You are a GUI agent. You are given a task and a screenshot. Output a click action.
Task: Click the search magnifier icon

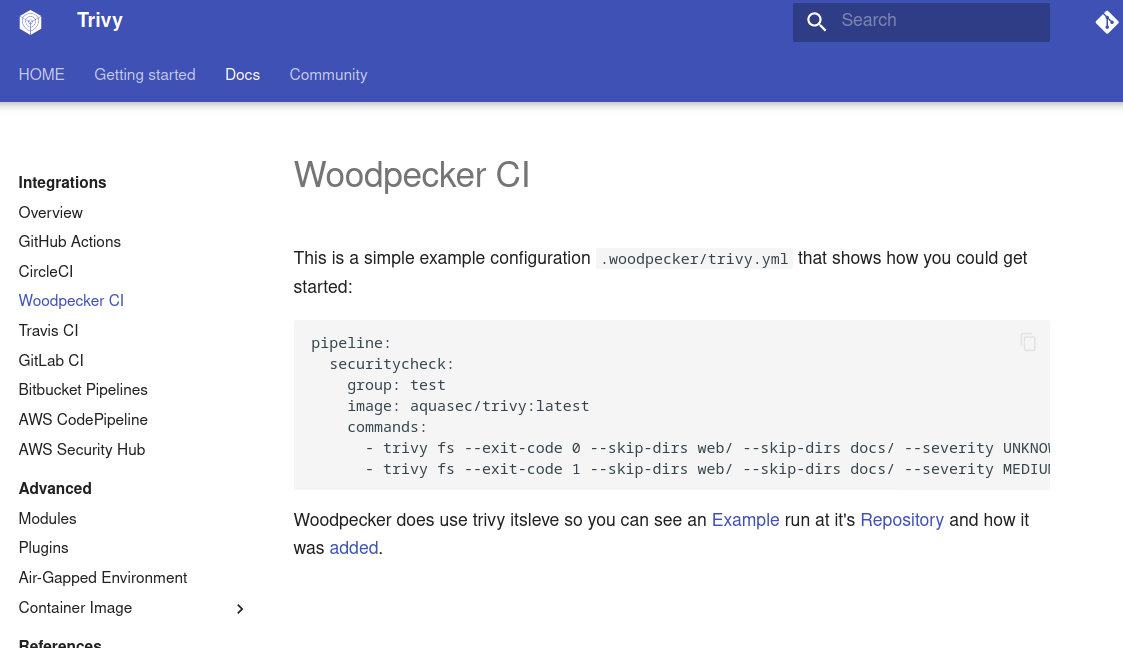click(x=816, y=21)
